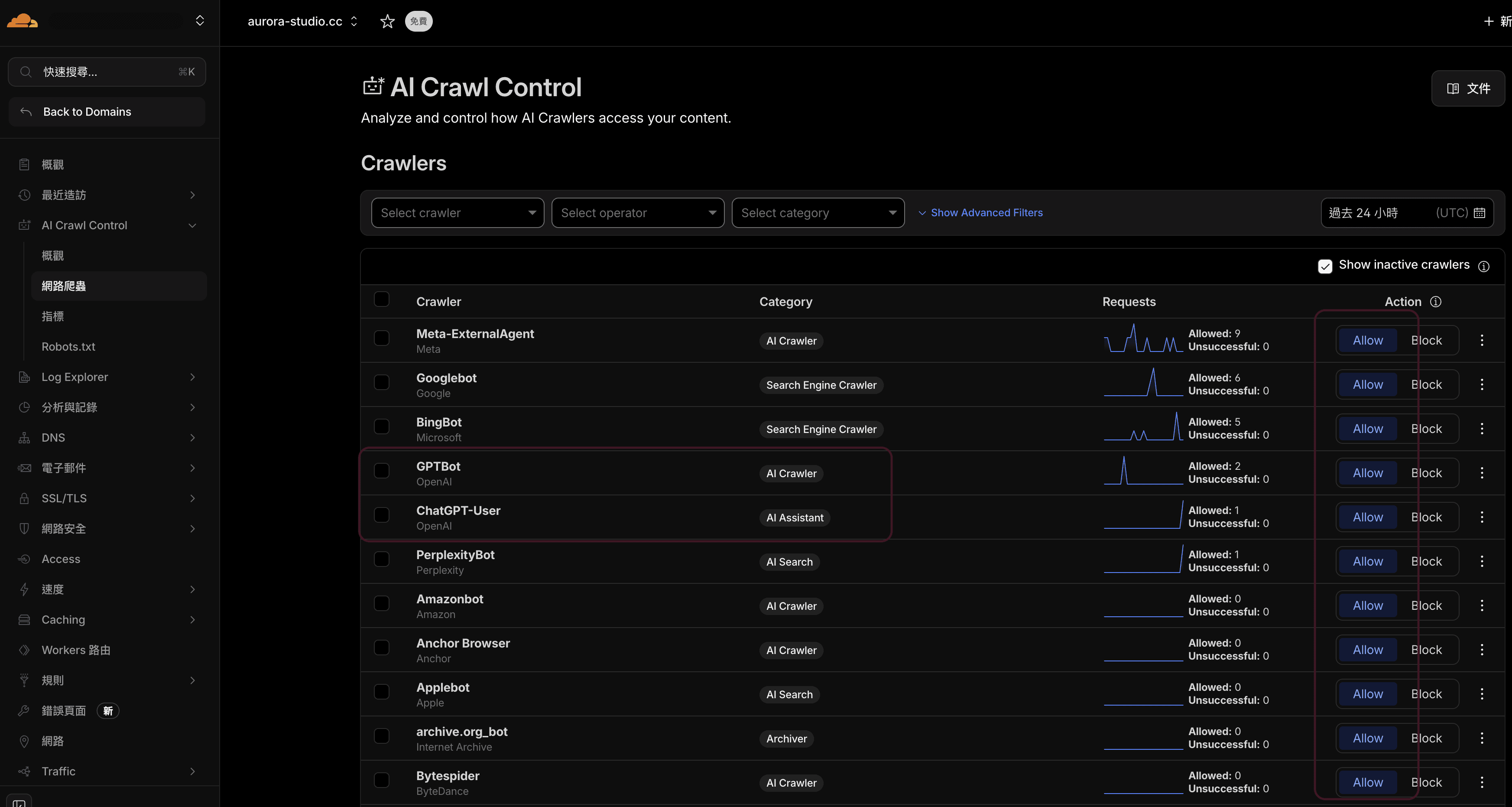Viewport: 1512px width, 807px height.
Task: Click the Cloudflare logo icon
Action: click(x=21, y=20)
